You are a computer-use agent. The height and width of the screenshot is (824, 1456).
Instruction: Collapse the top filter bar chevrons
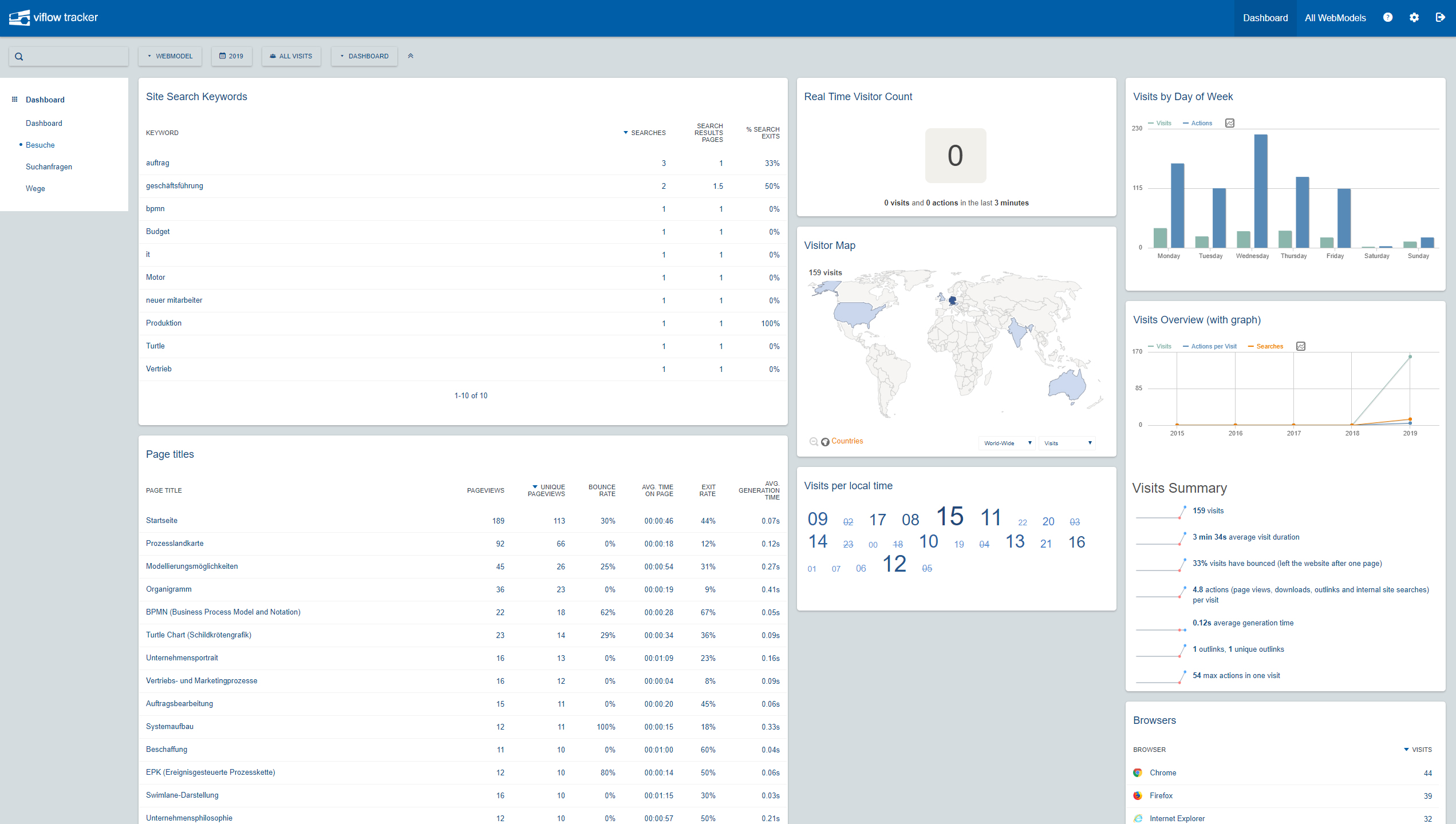pos(411,56)
